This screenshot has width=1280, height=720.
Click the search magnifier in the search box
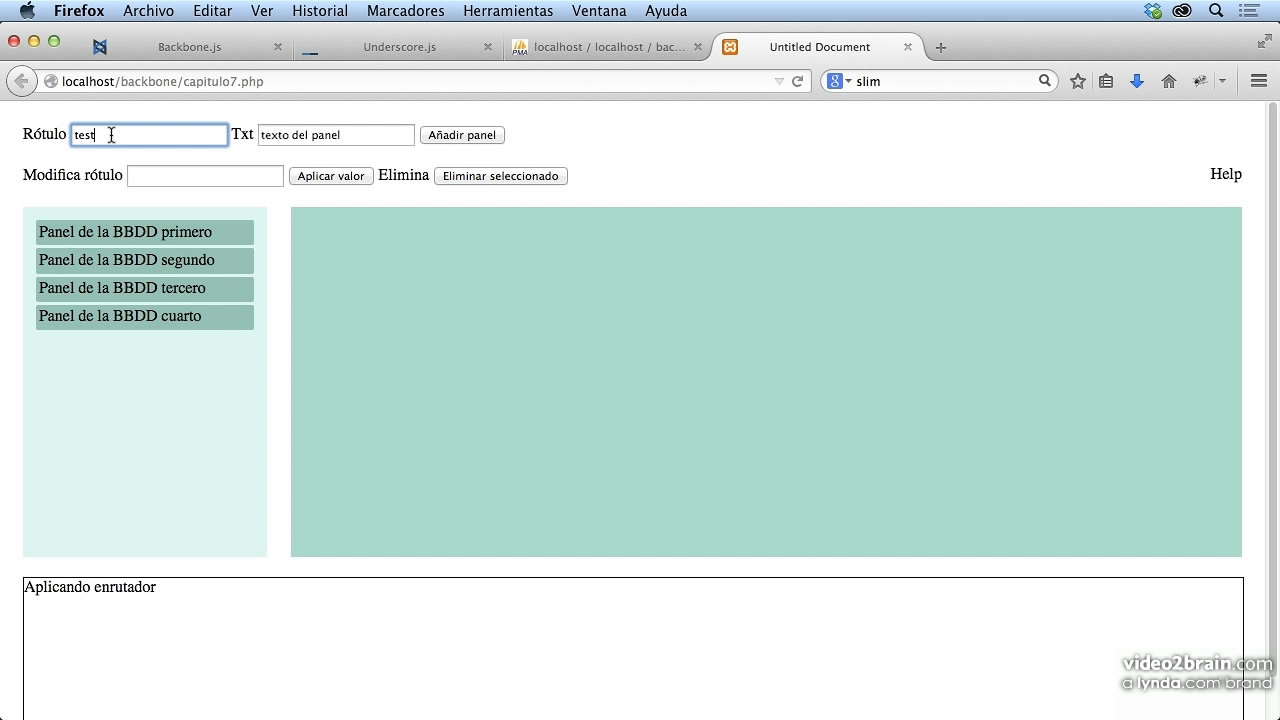point(1045,81)
